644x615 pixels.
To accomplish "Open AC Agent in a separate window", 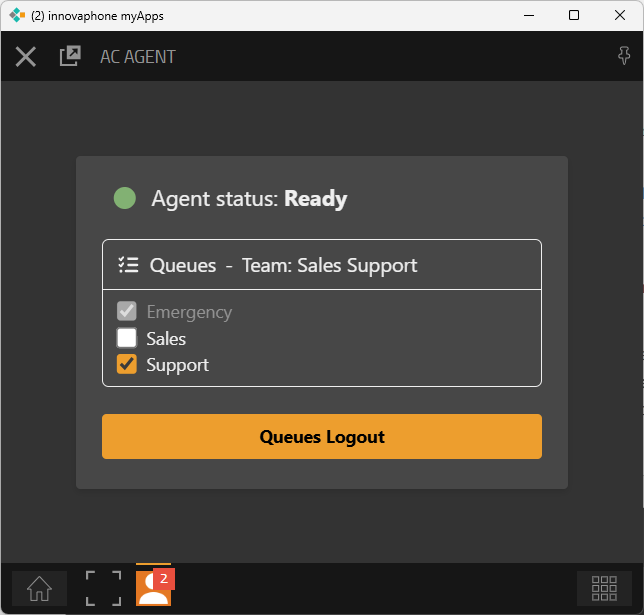I will click(x=70, y=57).
